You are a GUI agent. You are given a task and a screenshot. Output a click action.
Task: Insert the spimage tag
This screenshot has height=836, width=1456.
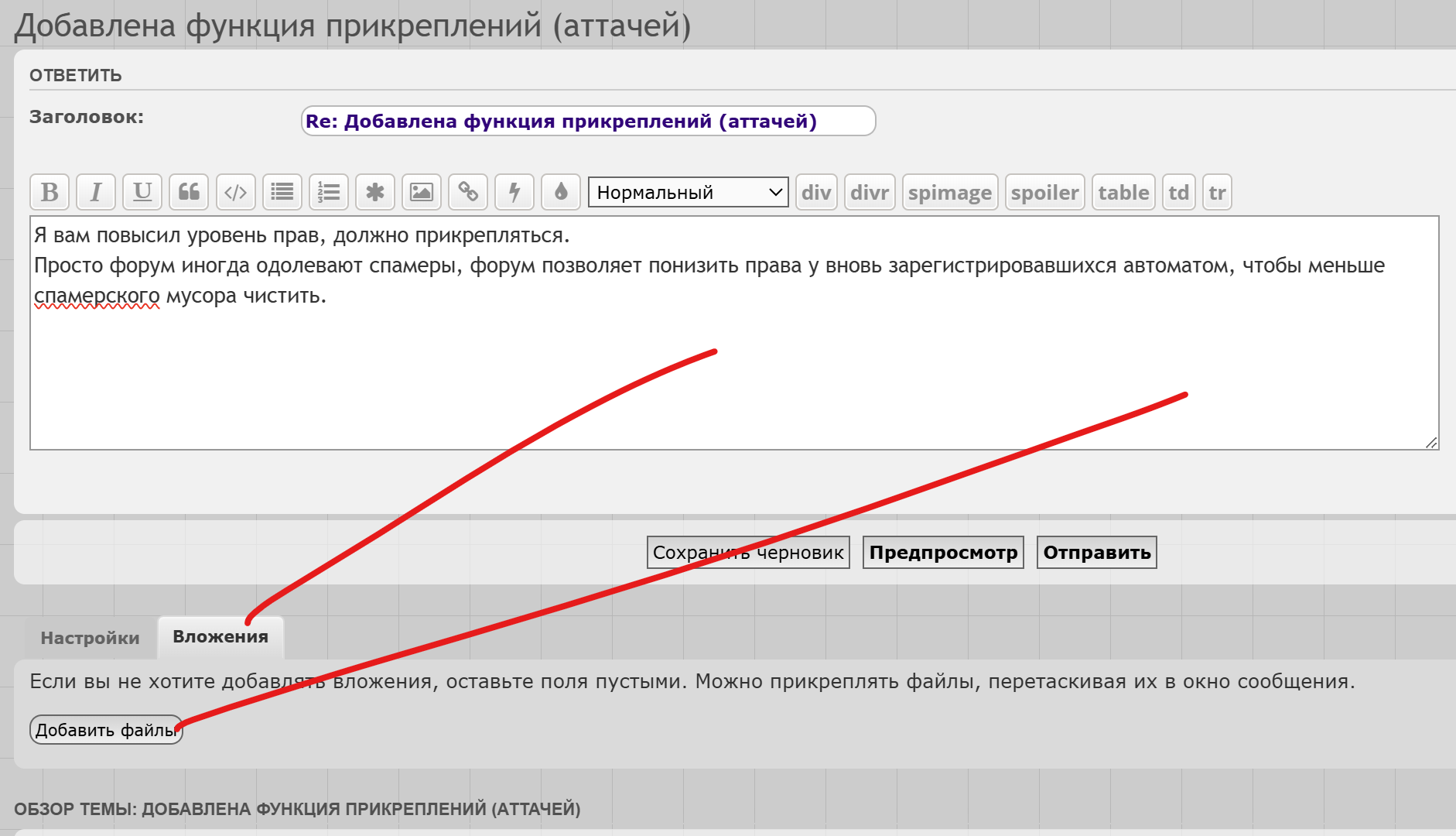coord(950,192)
